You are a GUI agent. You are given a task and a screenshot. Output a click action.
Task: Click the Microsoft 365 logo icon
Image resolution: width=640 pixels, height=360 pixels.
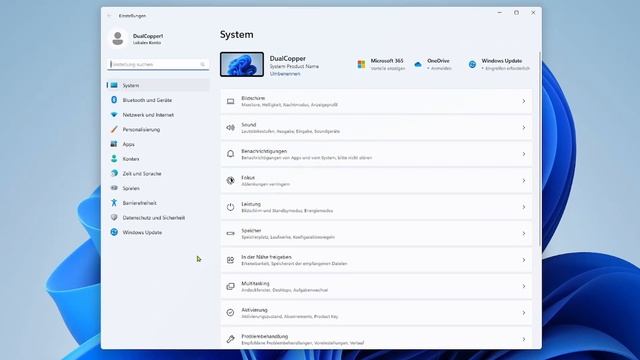(361, 64)
